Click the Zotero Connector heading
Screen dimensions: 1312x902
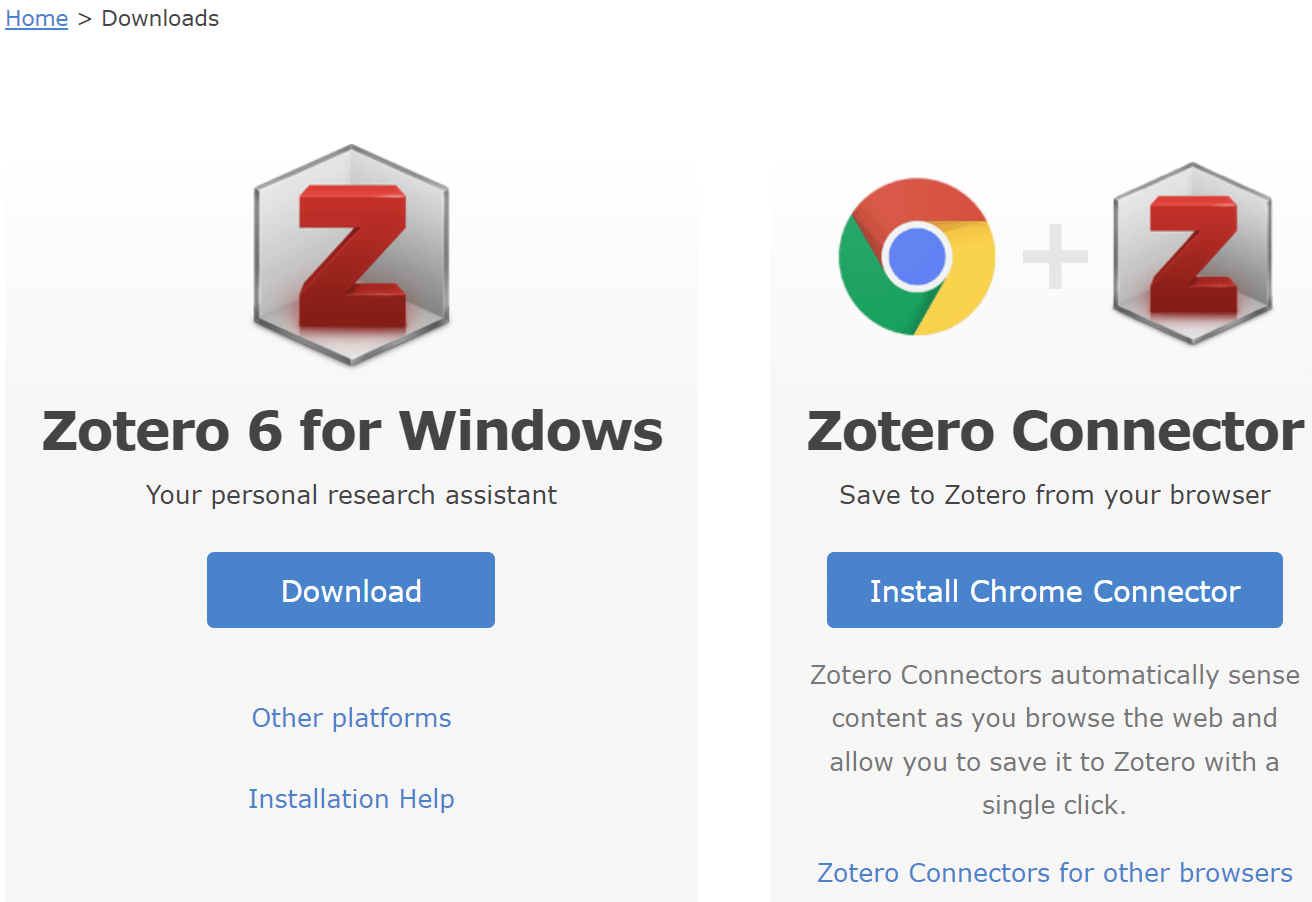[x=1054, y=430]
